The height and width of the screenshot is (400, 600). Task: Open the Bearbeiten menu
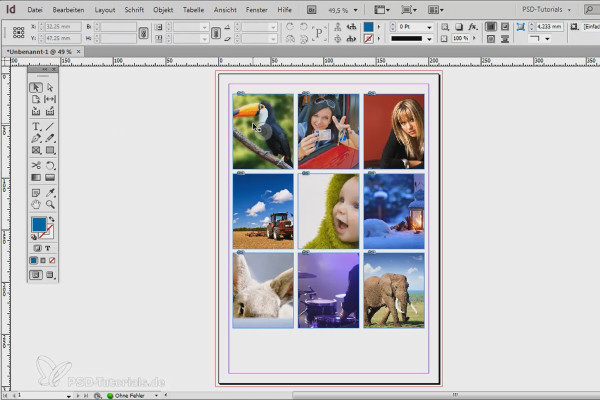[68, 10]
